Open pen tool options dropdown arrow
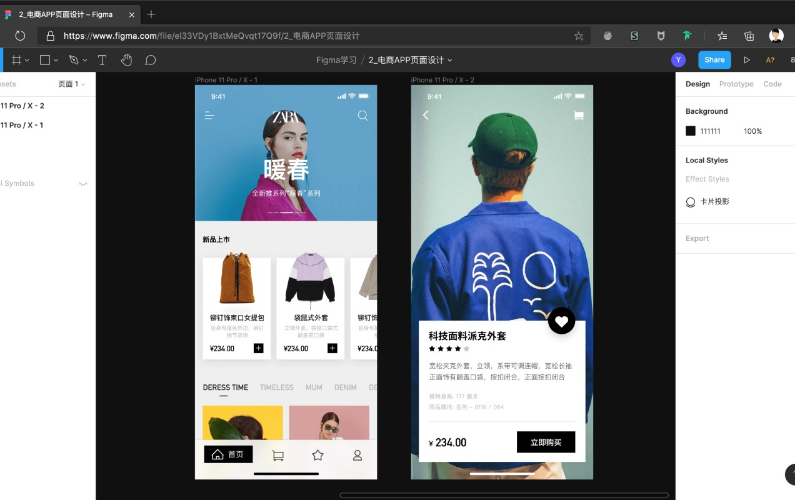 click(x=85, y=60)
